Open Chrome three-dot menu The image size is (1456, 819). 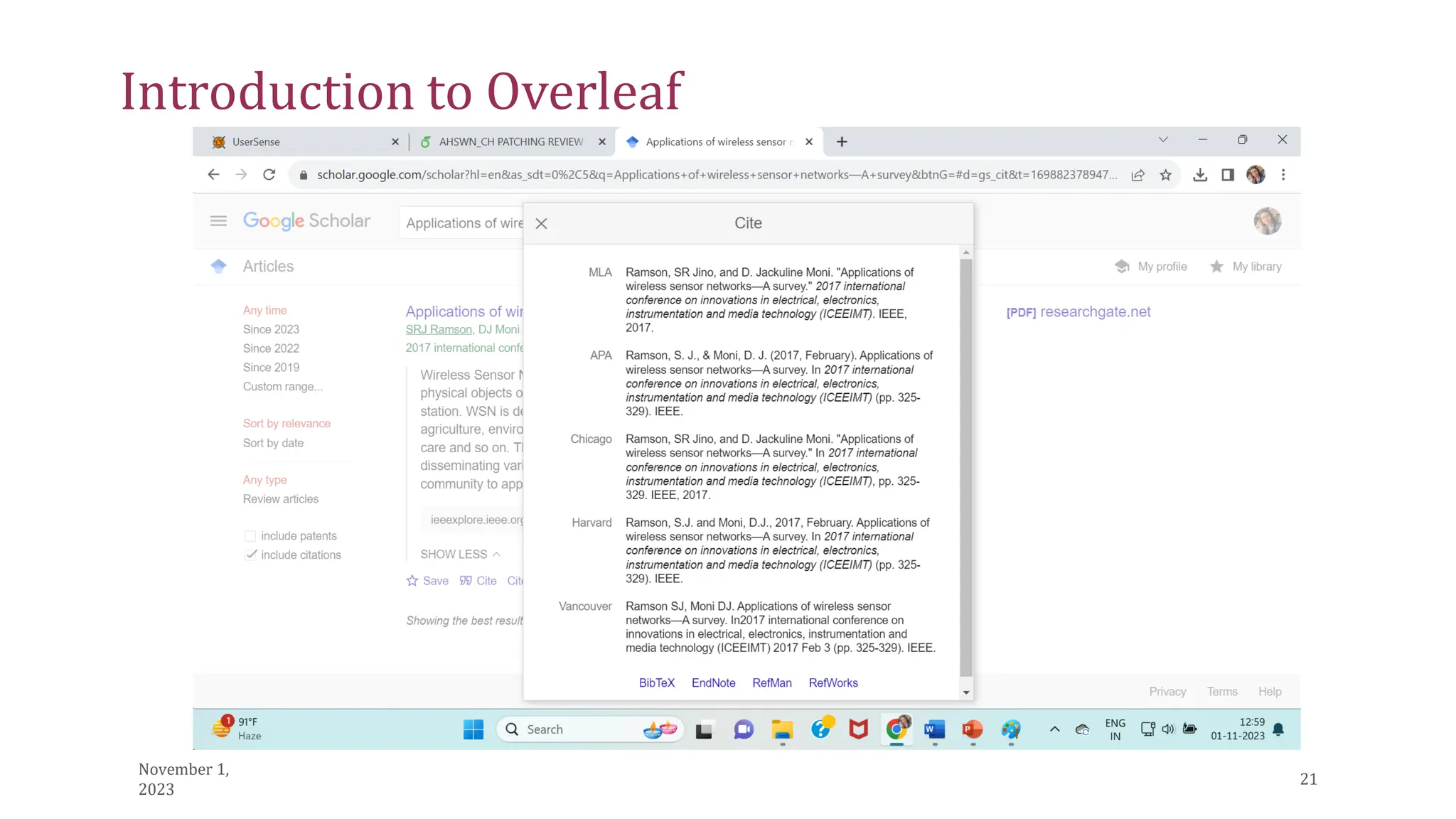click(x=1283, y=175)
